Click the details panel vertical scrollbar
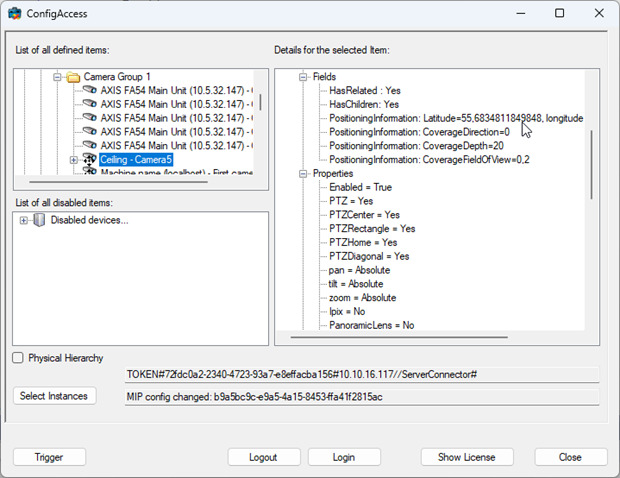Image resolution: width=620 pixels, height=478 pixels. pyautogui.click(x=592, y=164)
